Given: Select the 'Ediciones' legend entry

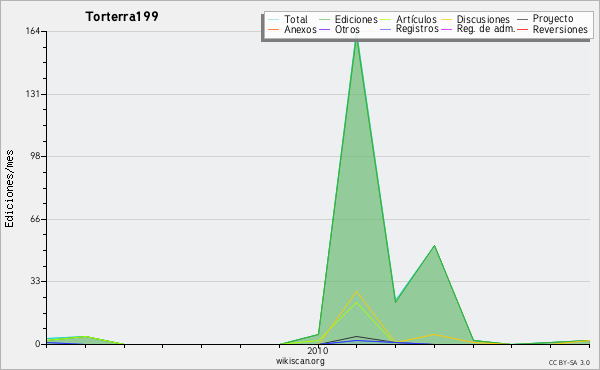Looking at the screenshot, I should [x=356, y=19].
